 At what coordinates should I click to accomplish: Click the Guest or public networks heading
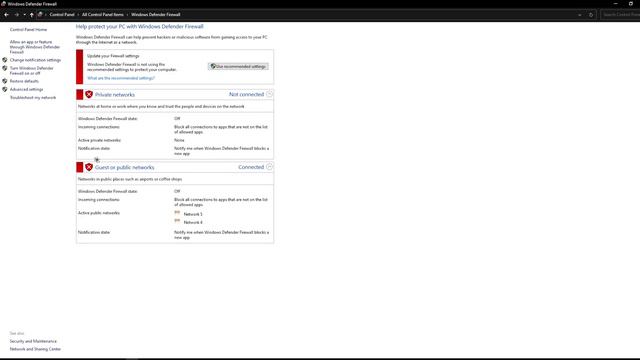124,167
